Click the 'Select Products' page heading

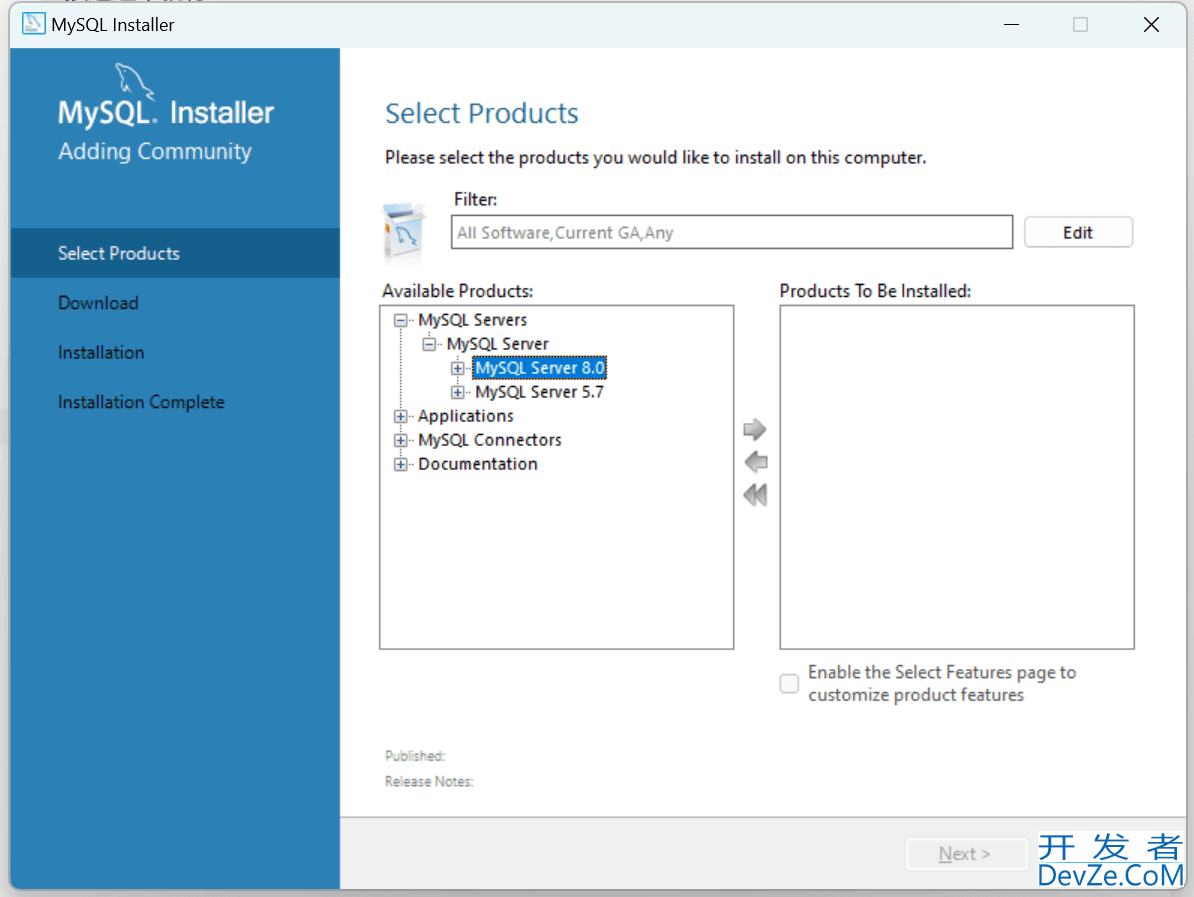pos(482,113)
